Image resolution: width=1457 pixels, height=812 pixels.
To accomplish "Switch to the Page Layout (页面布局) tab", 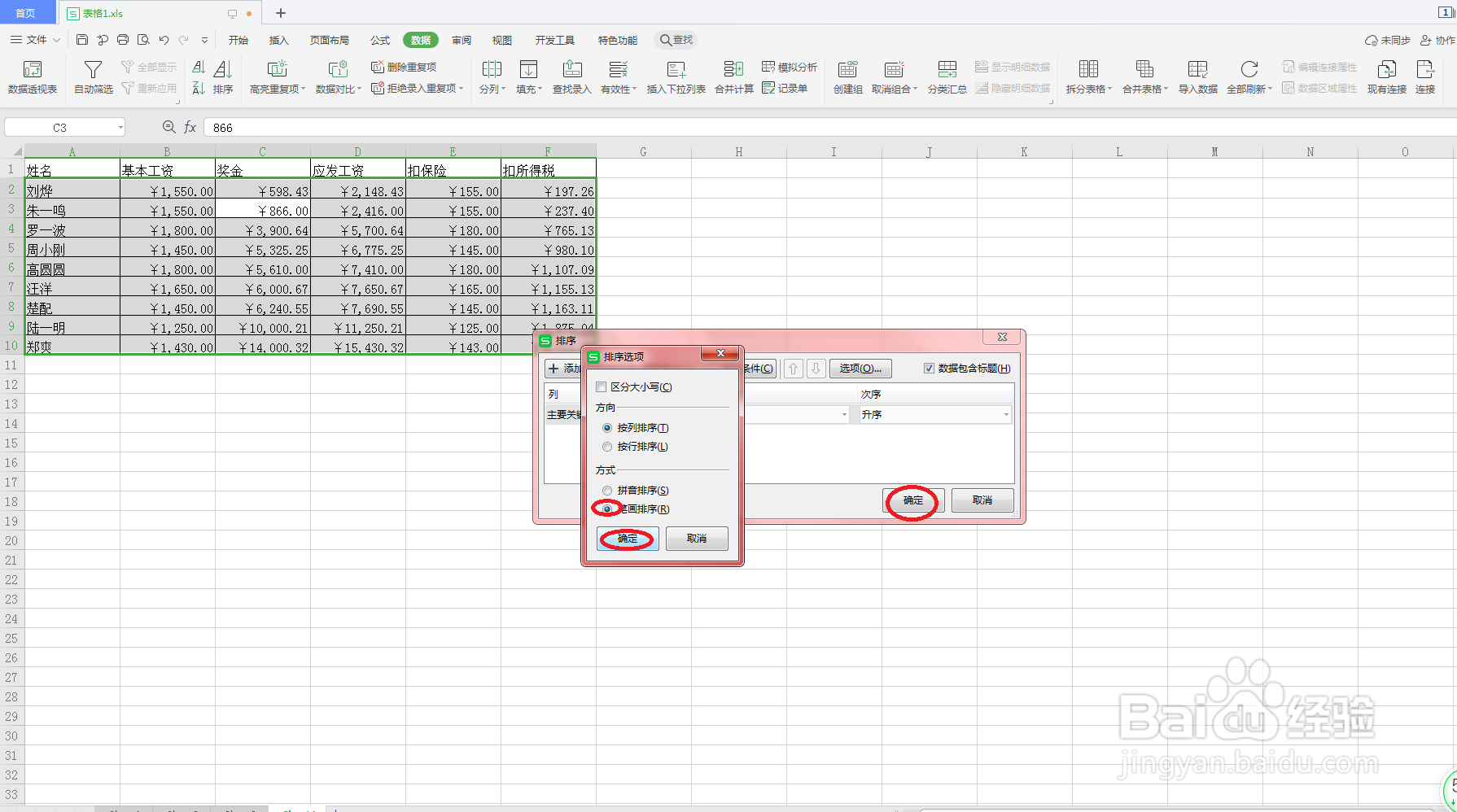I will click(330, 40).
